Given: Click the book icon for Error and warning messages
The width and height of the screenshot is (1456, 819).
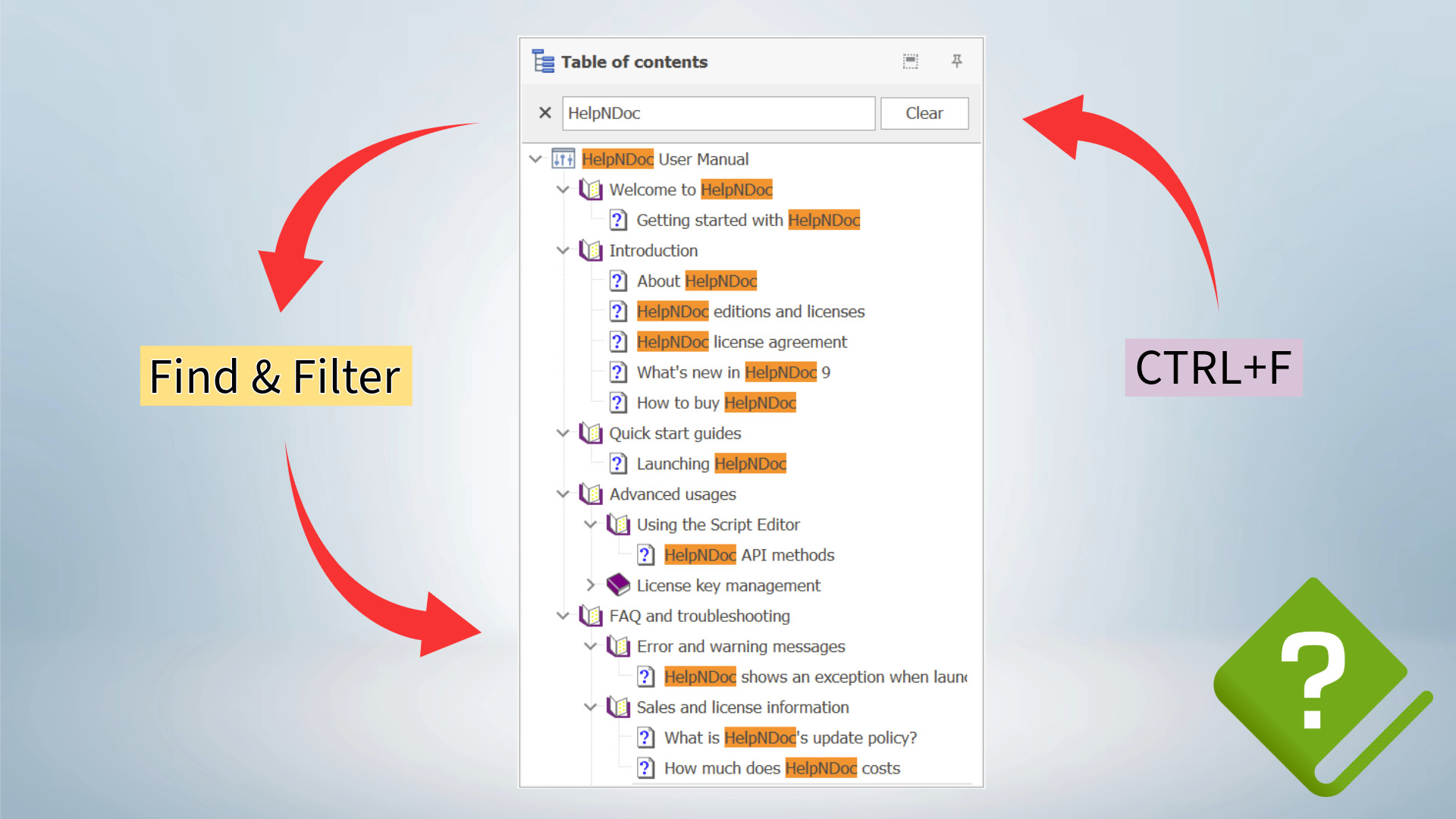Looking at the screenshot, I should (x=618, y=647).
